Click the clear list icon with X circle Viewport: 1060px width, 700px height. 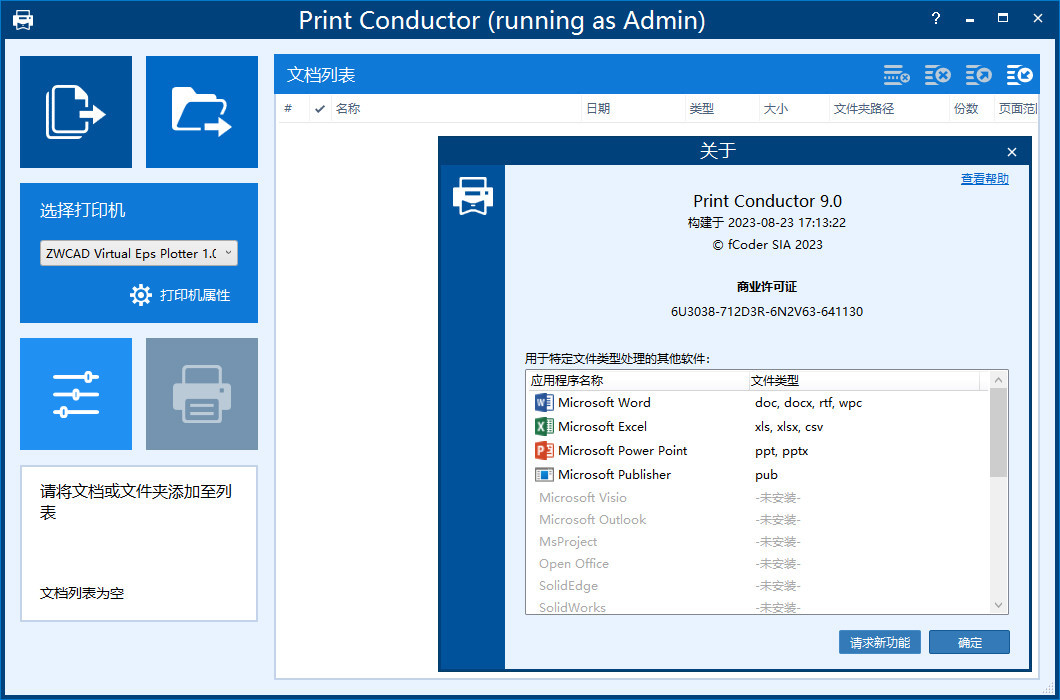click(x=937, y=75)
